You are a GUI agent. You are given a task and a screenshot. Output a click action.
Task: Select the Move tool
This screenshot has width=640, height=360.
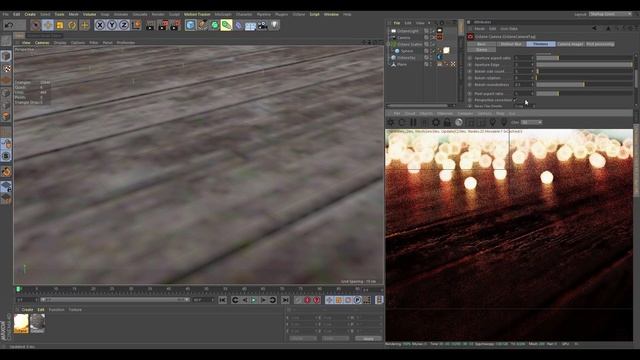48,25
